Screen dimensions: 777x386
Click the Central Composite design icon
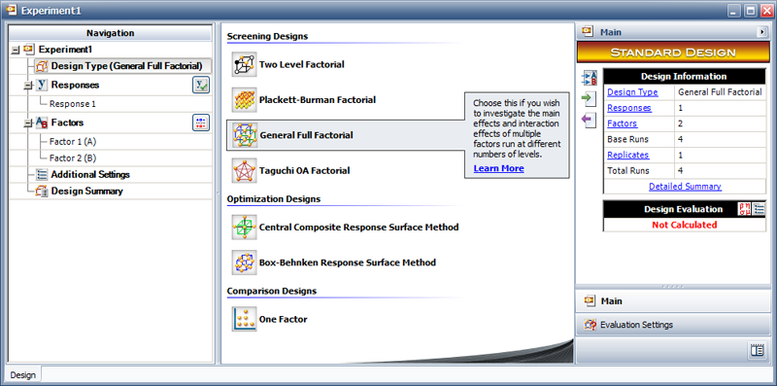point(244,227)
